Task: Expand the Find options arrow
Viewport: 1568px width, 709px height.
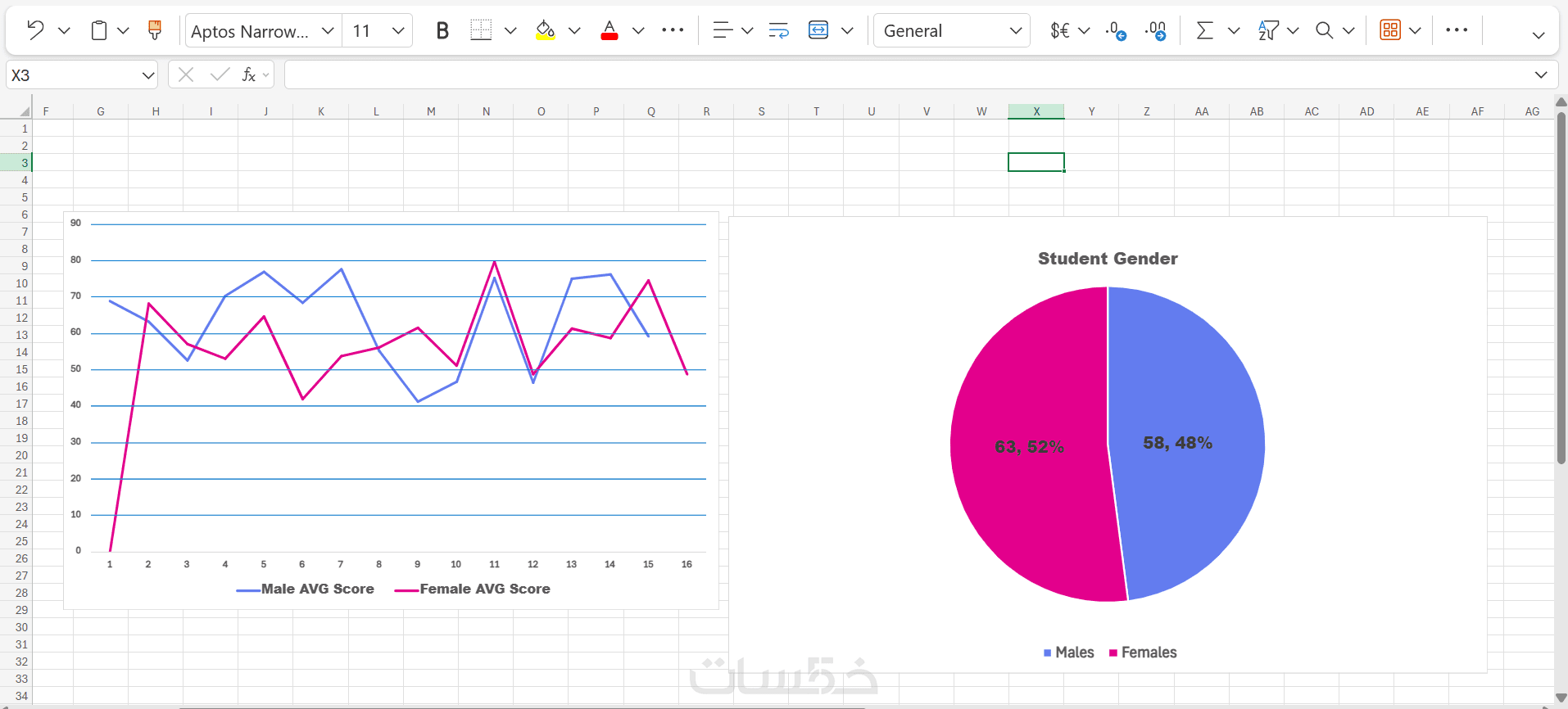Action: (x=1348, y=30)
